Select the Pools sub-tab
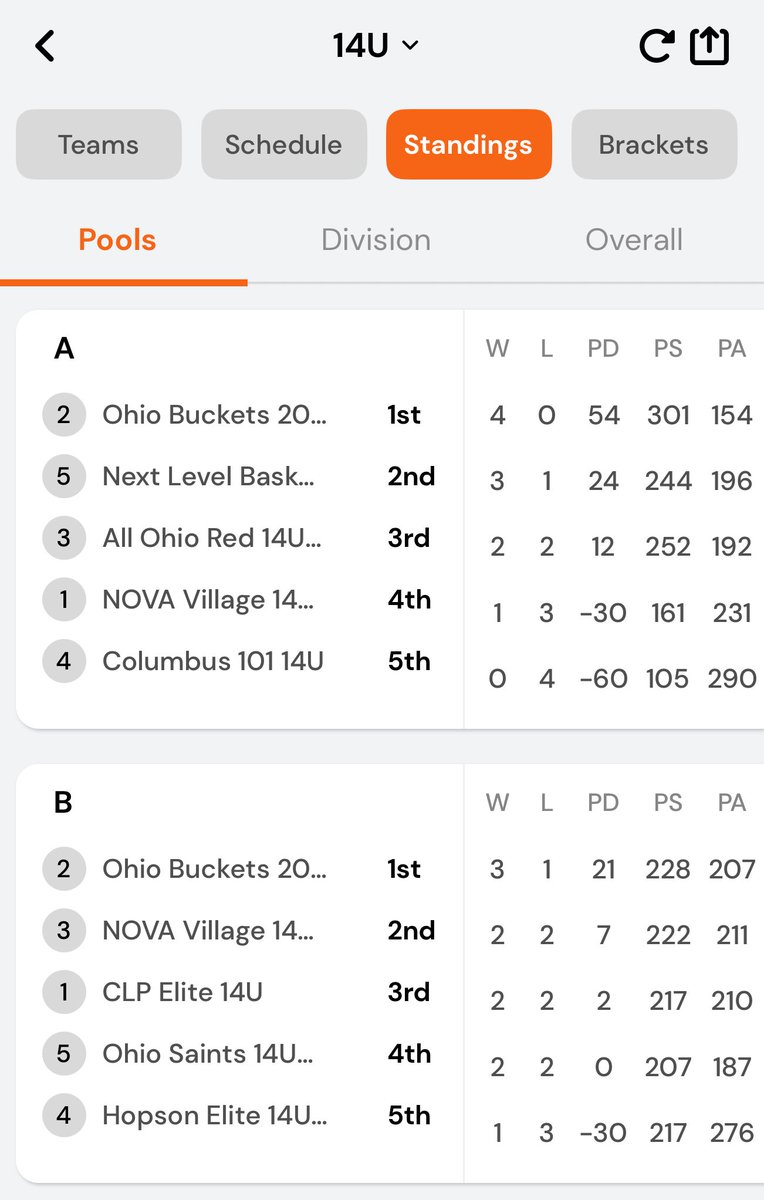This screenshot has height=1200, width=764. [x=118, y=240]
